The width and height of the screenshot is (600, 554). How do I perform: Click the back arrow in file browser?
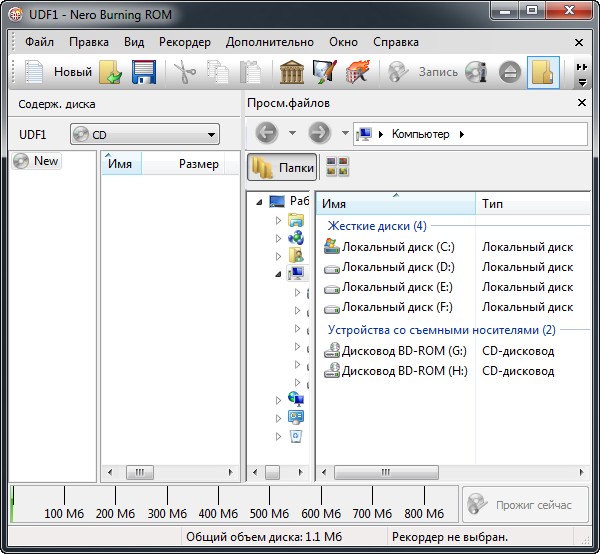pos(266,133)
